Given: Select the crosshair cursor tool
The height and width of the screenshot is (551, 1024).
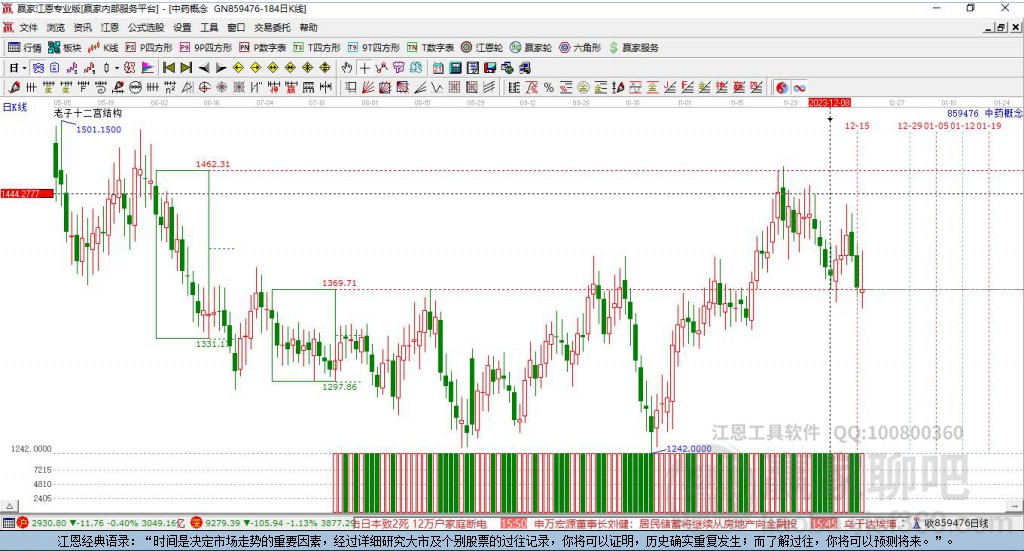Looking at the screenshot, I should click(365, 68).
